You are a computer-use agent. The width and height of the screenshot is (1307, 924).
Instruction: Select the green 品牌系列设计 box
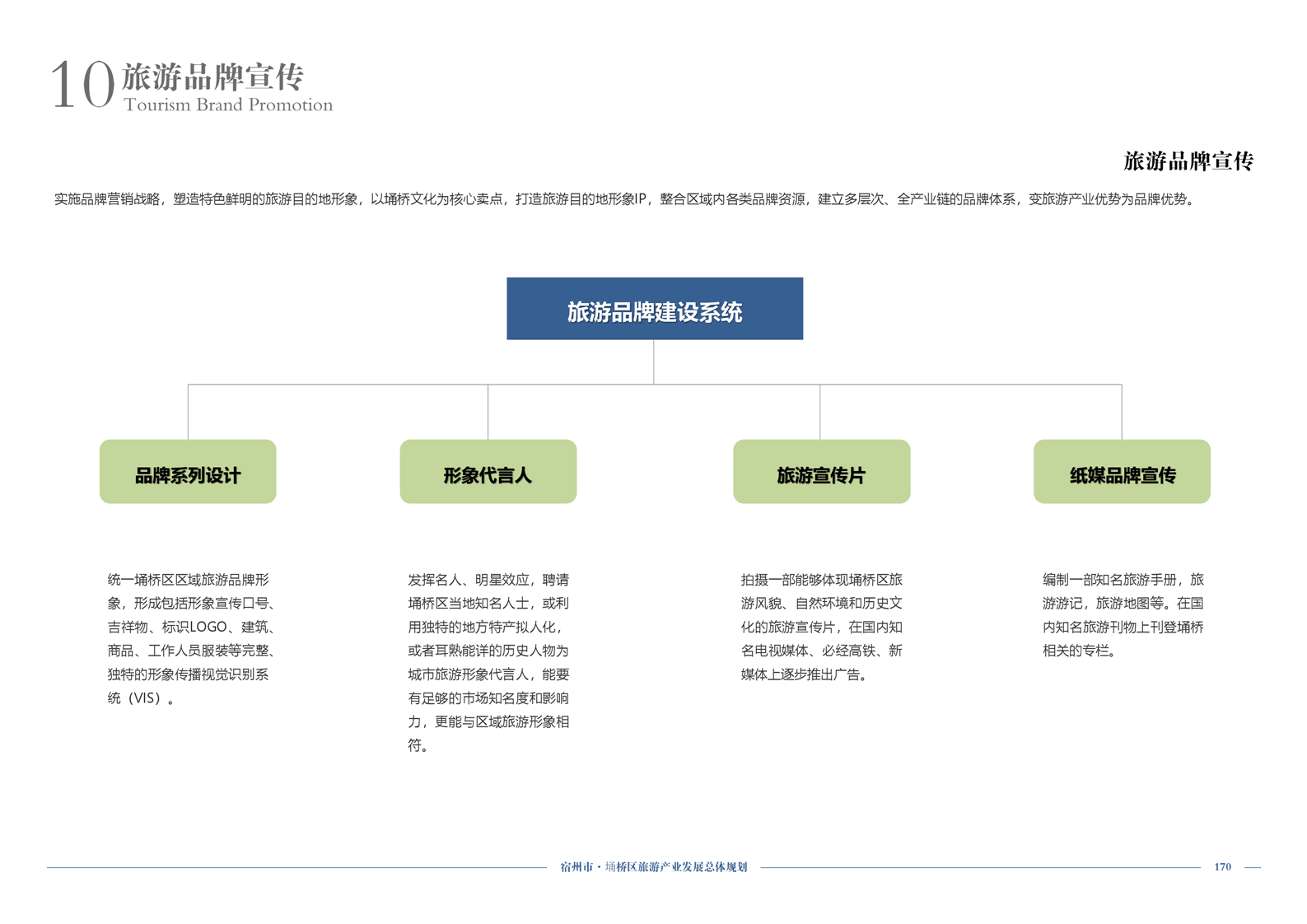point(188,472)
